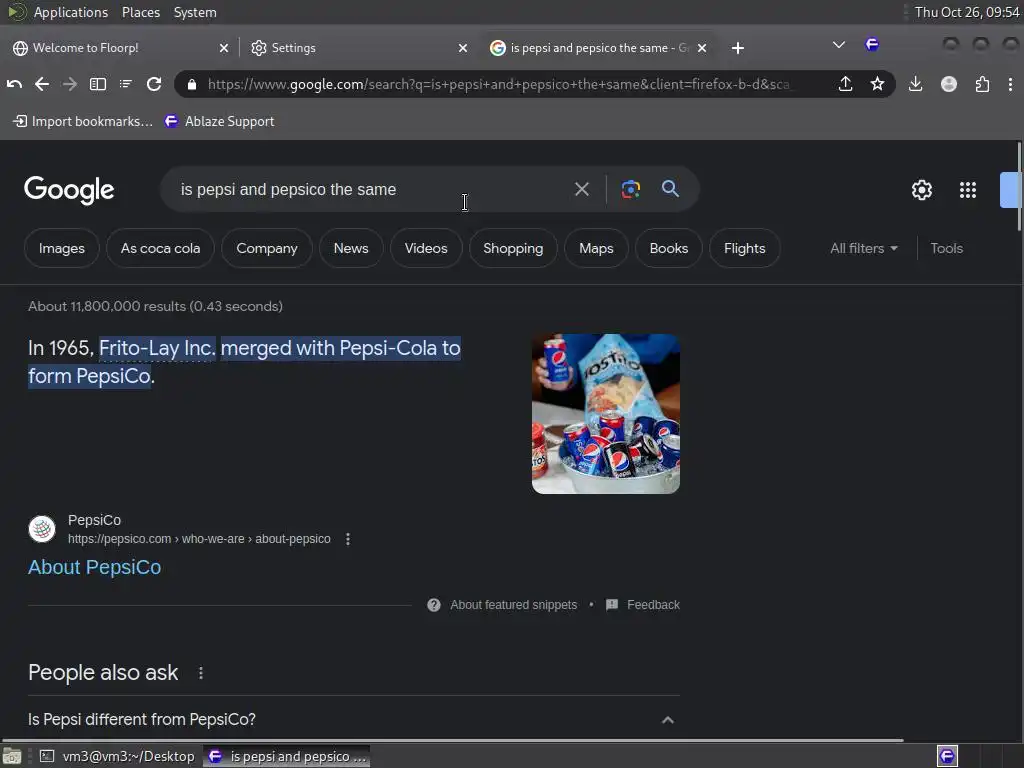Filter results by Flights

coord(744,249)
